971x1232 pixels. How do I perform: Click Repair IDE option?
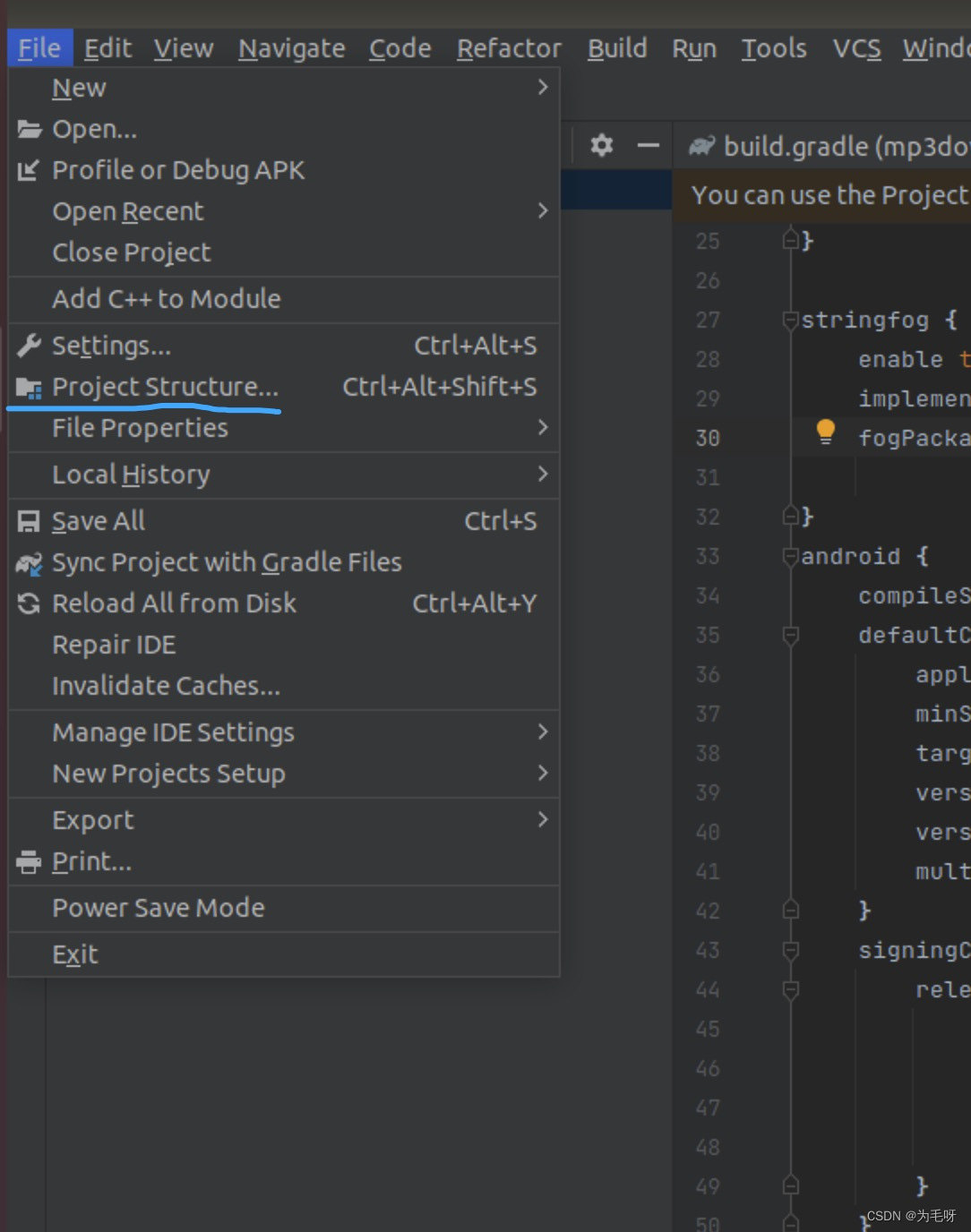click(114, 644)
